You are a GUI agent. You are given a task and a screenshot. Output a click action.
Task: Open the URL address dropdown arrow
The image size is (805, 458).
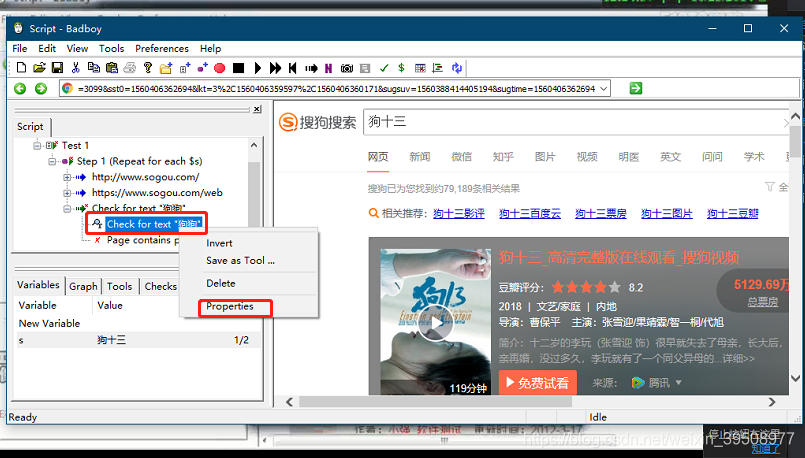[x=604, y=89]
